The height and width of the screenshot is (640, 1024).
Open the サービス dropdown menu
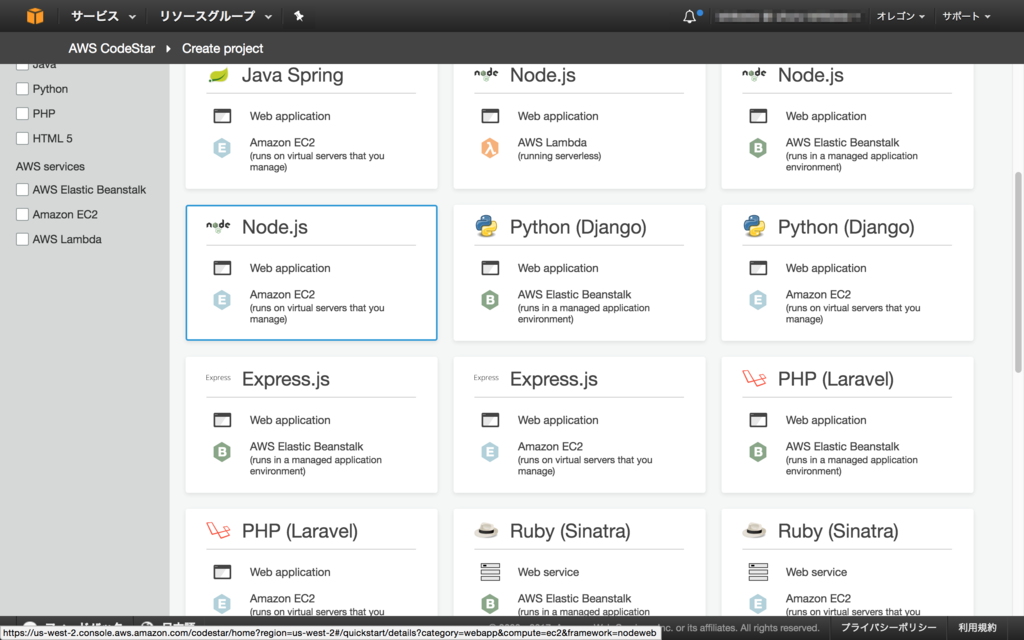click(x=103, y=16)
